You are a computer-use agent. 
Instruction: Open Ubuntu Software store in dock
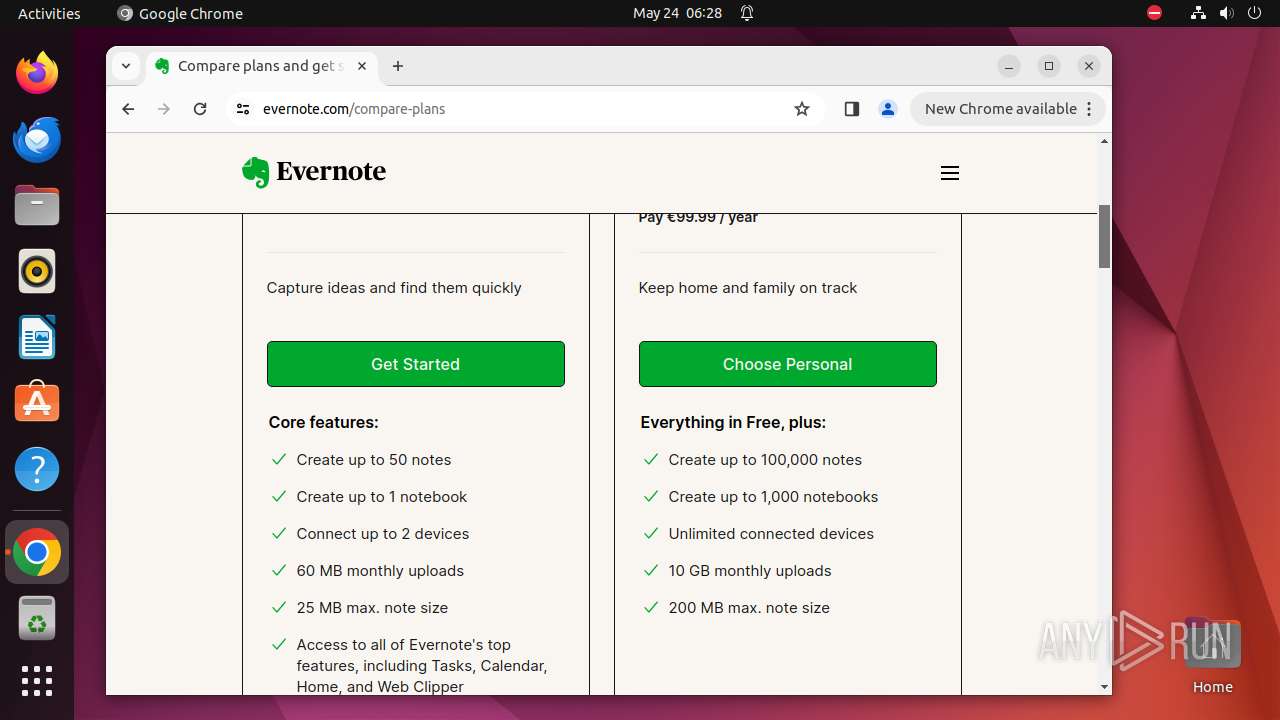click(x=37, y=403)
